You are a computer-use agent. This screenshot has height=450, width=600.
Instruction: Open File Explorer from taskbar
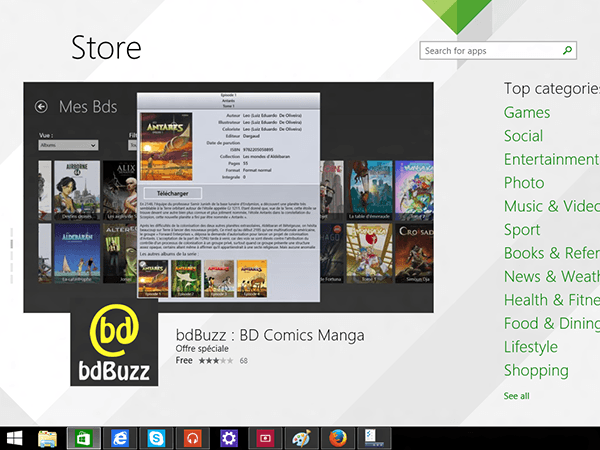tap(47, 439)
